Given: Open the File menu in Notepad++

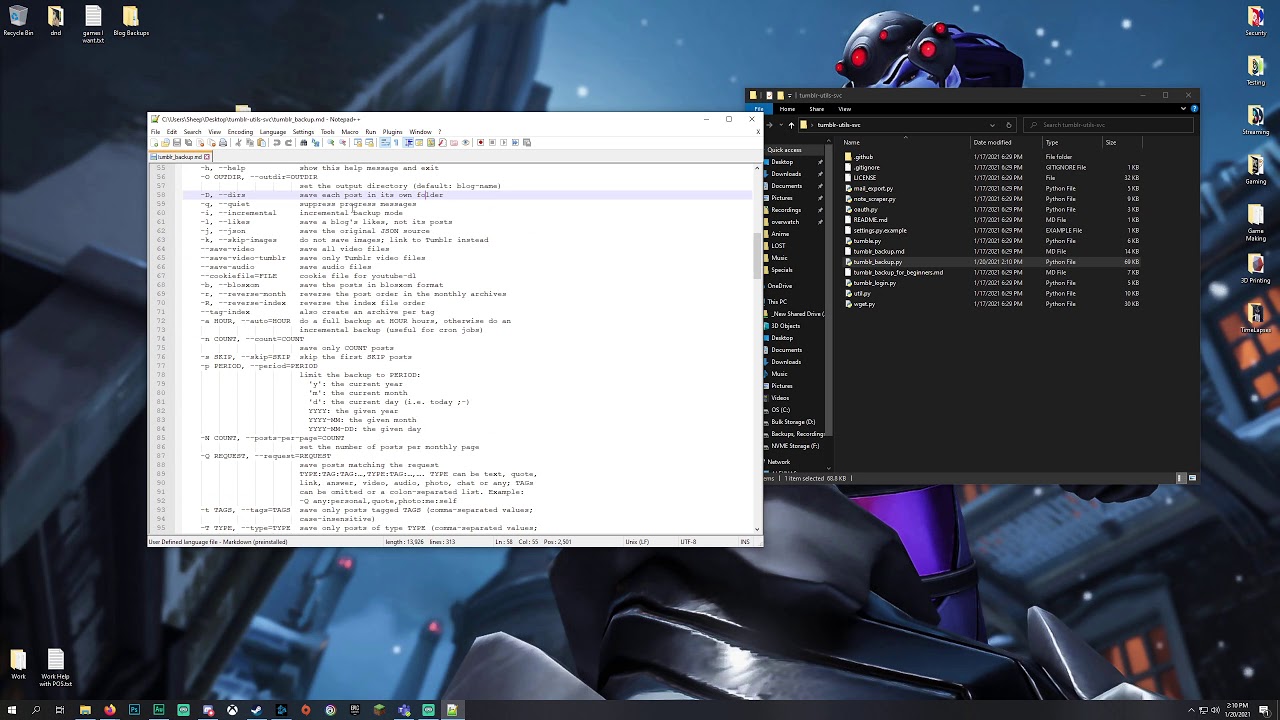Looking at the screenshot, I should pos(155,132).
